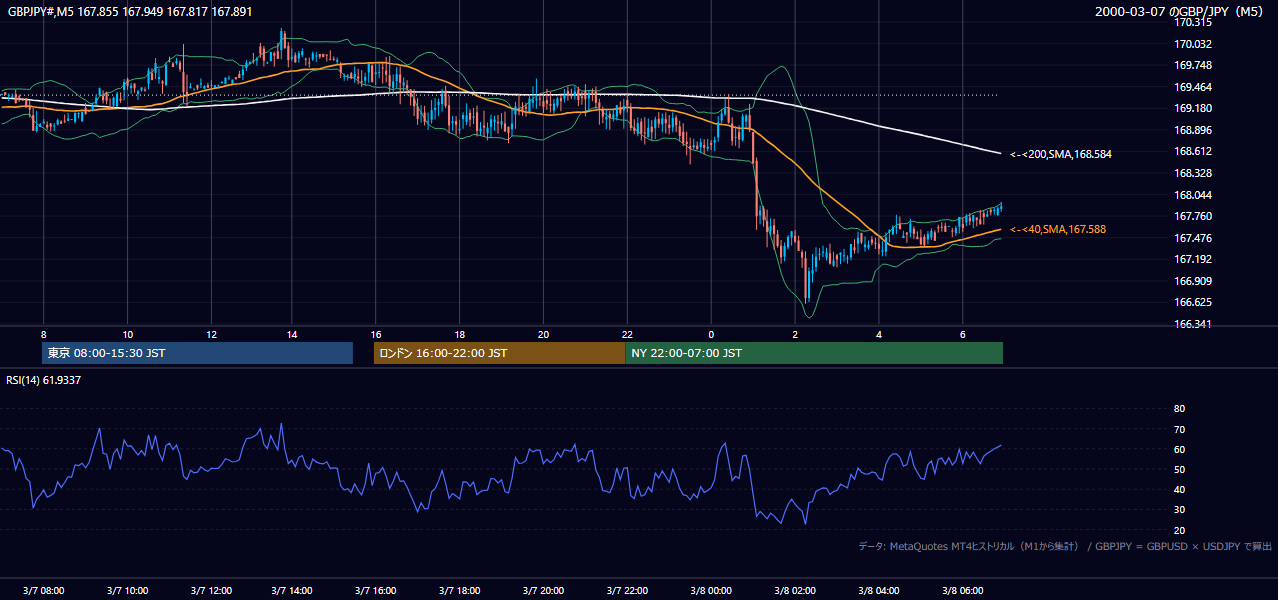The width and height of the screenshot is (1278, 600).
Task: Click RSI scale level 50
Action: pyautogui.click(x=1180, y=469)
